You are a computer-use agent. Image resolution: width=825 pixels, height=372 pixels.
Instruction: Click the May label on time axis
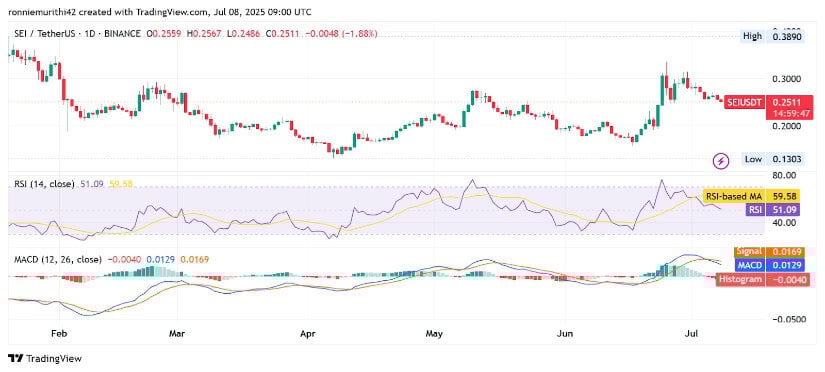(434, 334)
